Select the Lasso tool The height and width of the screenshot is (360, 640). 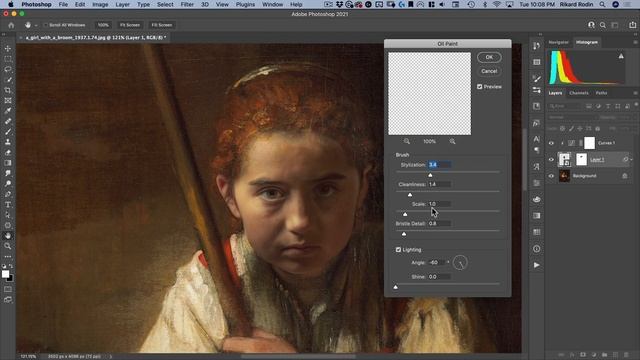point(8,69)
